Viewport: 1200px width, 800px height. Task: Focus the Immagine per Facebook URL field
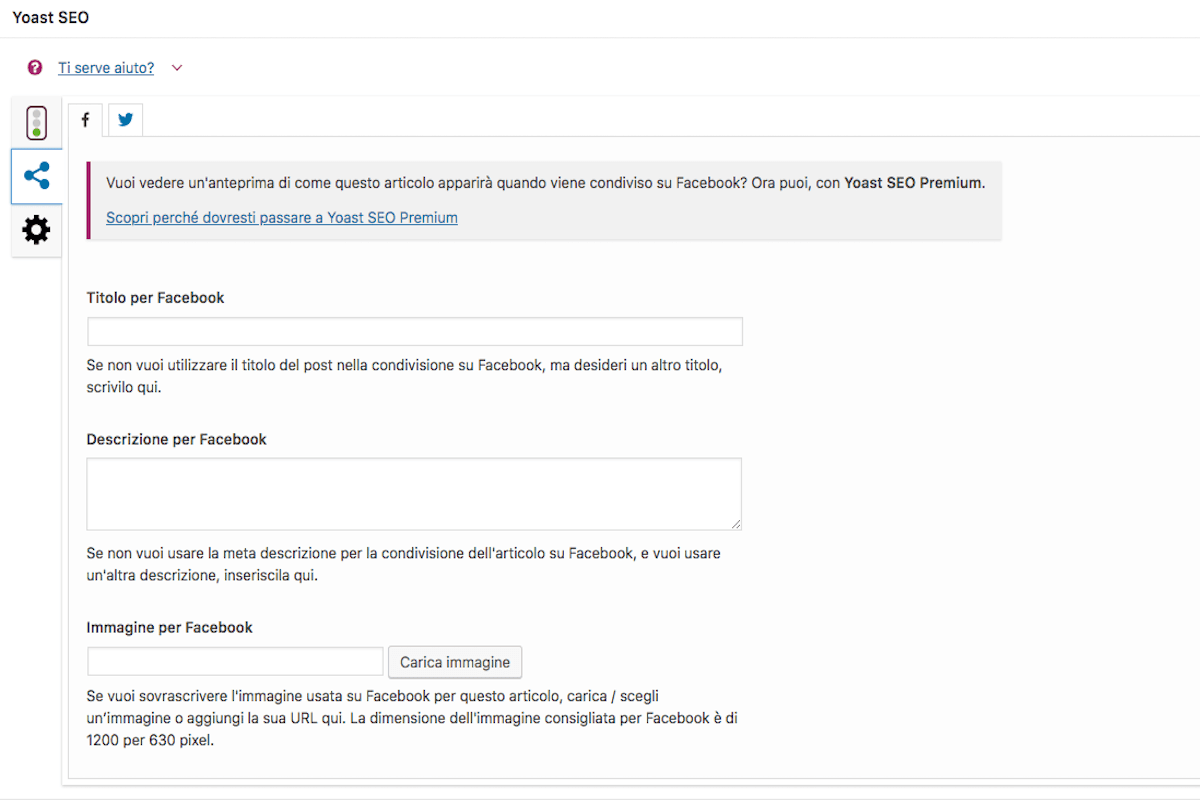236,662
